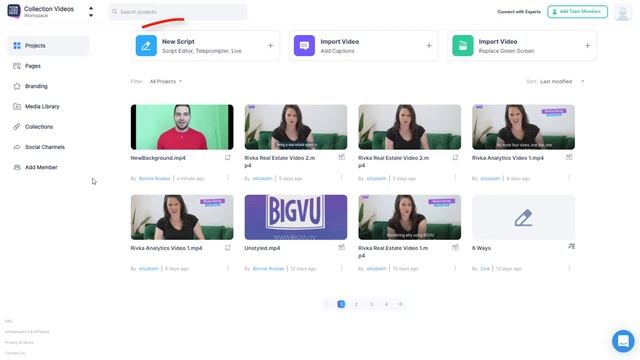Open the BIGVU Unstyled.mp4 thumbnail
This screenshot has width=640, height=360.
coord(296,217)
